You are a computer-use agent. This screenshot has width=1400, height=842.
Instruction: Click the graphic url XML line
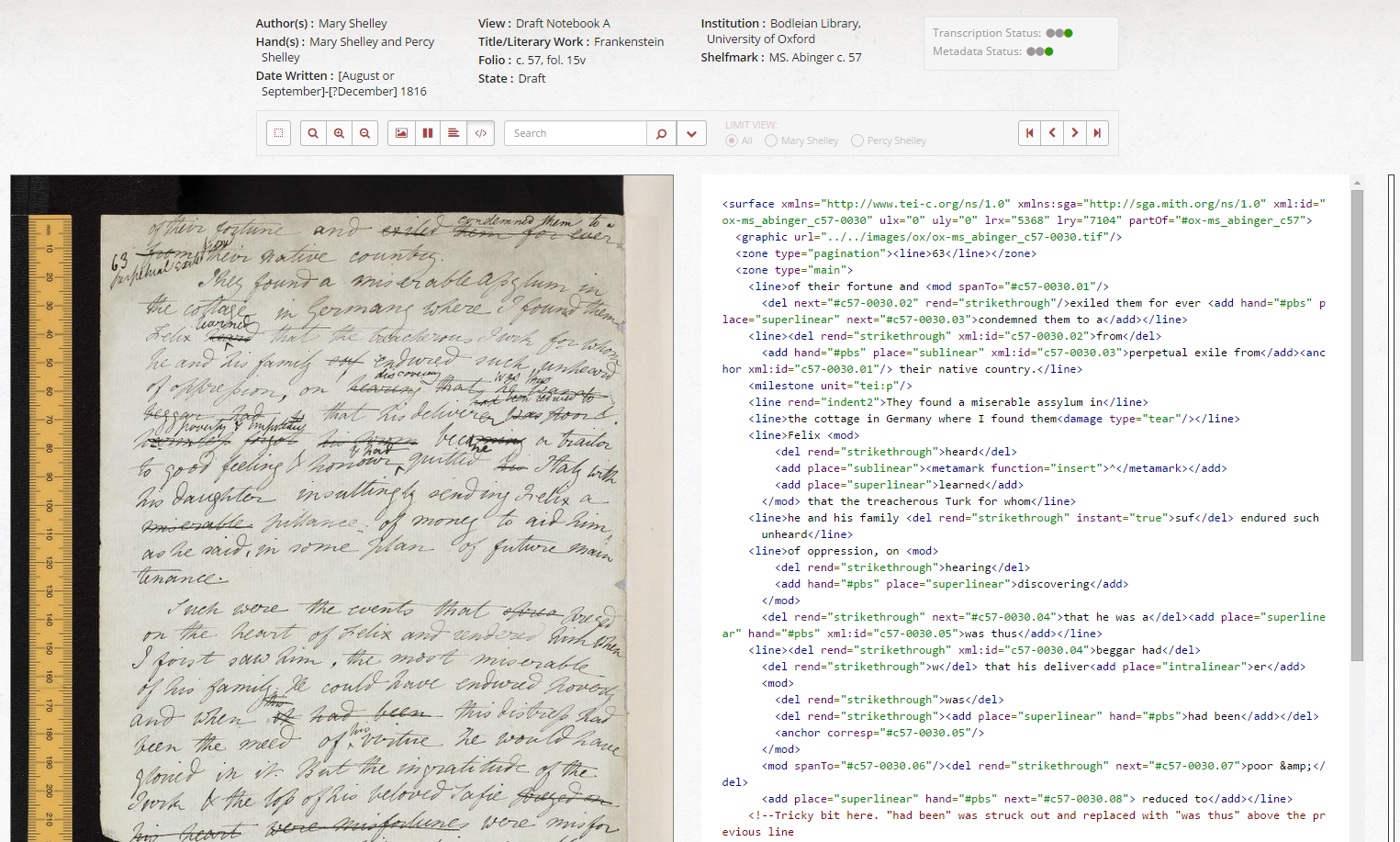point(929,237)
